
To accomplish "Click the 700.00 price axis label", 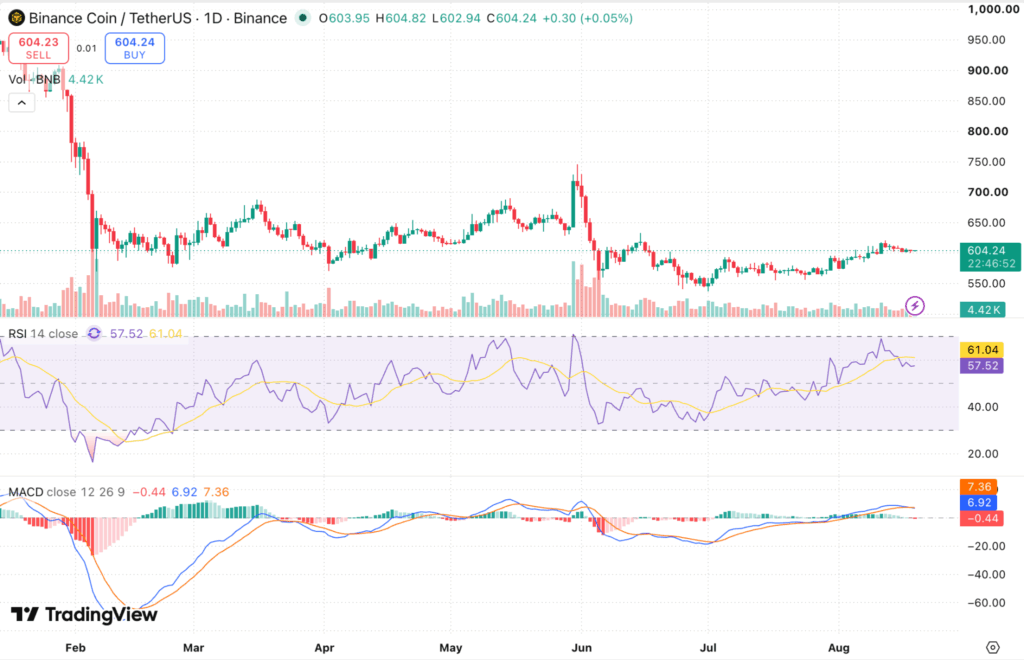I will [x=987, y=192].
